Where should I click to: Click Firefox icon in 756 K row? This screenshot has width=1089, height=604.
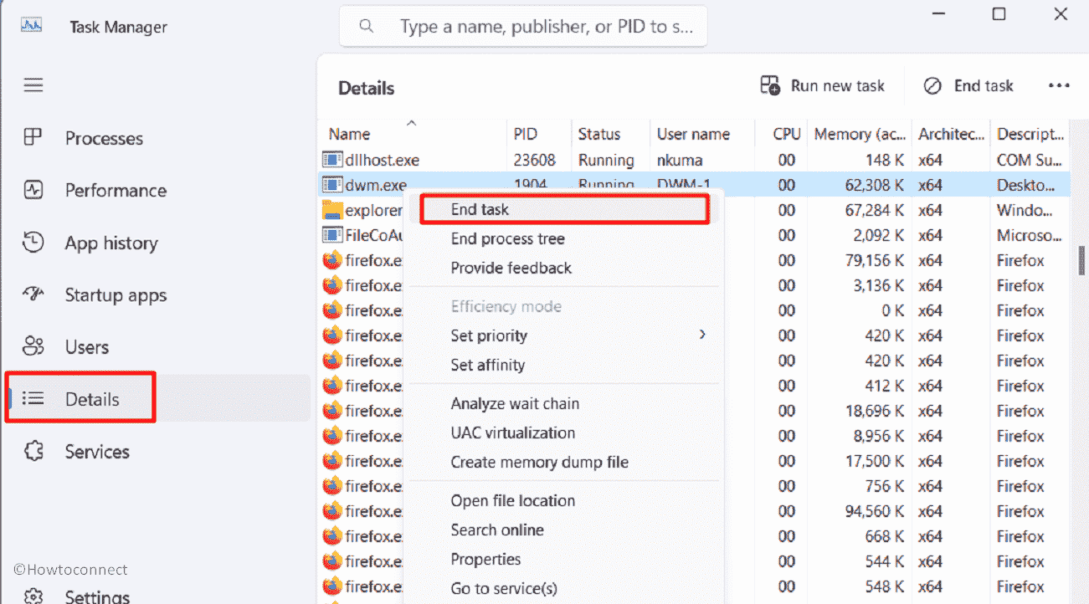tap(332, 486)
